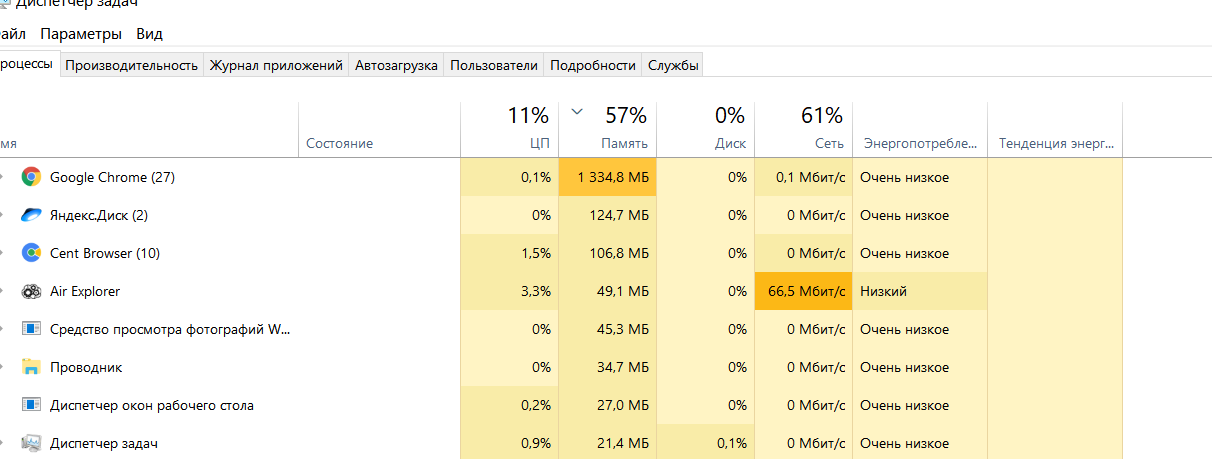Select the Air Explorer 66,5 Мбит/с network cell
This screenshot has width=1212, height=459.
click(x=803, y=291)
